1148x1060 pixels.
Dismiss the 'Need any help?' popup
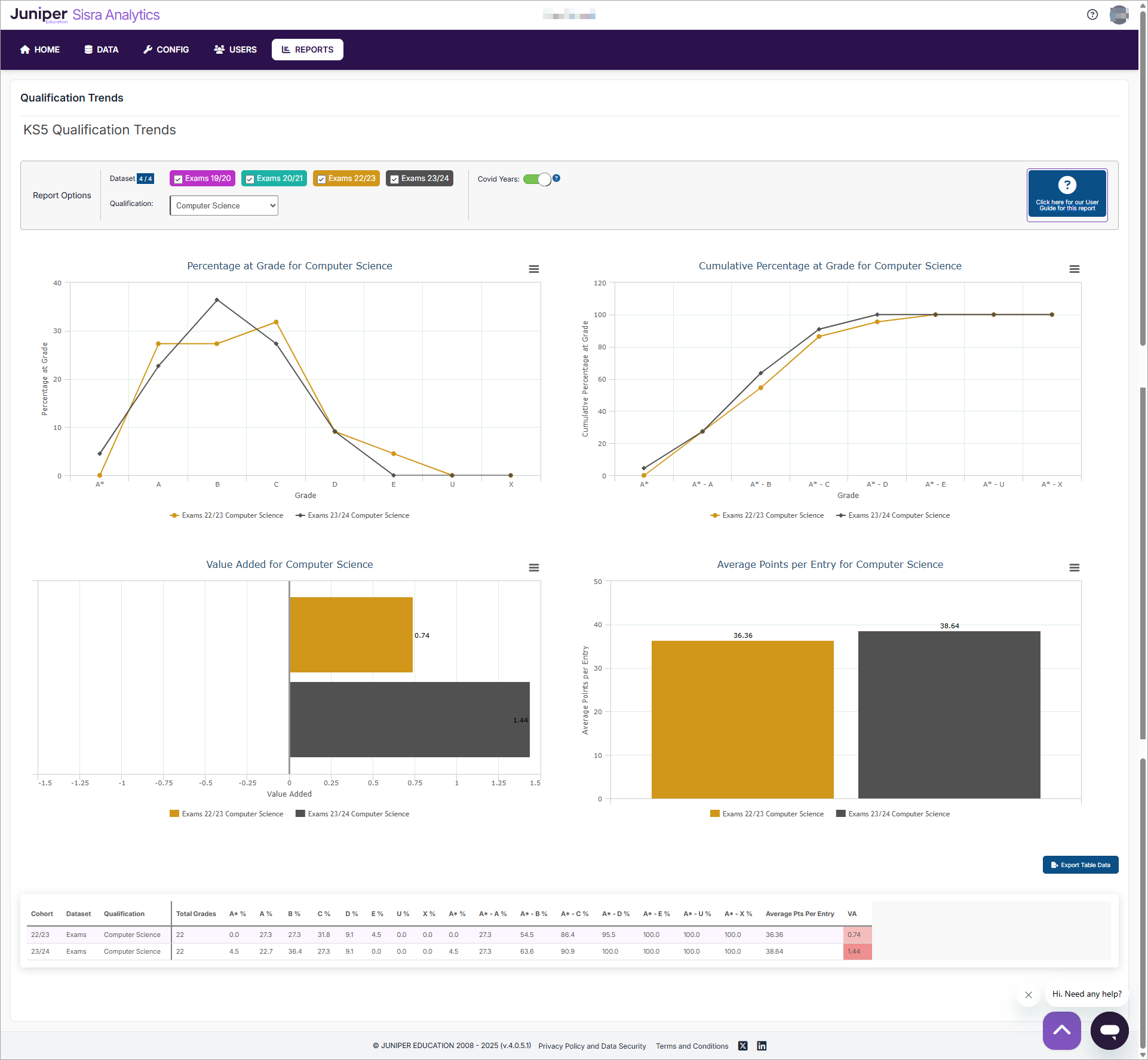(1028, 995)
